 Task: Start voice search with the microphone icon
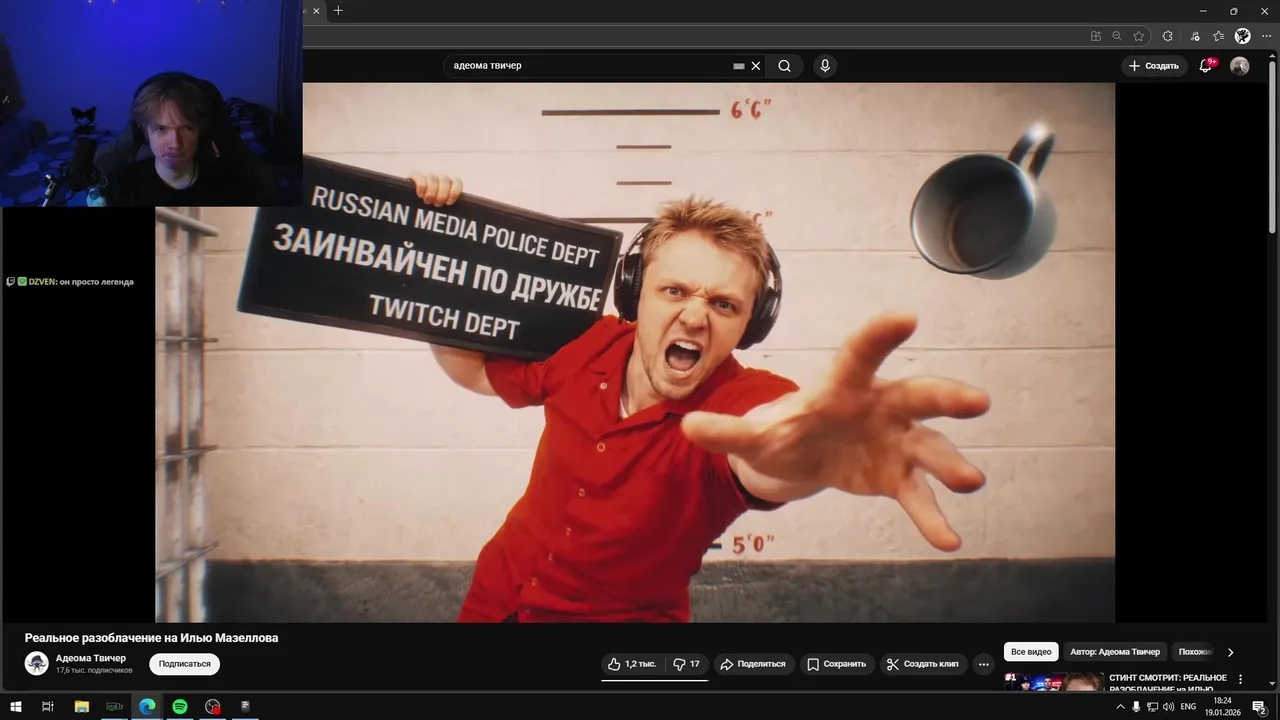pyautogui.click(x=825, y=66)
